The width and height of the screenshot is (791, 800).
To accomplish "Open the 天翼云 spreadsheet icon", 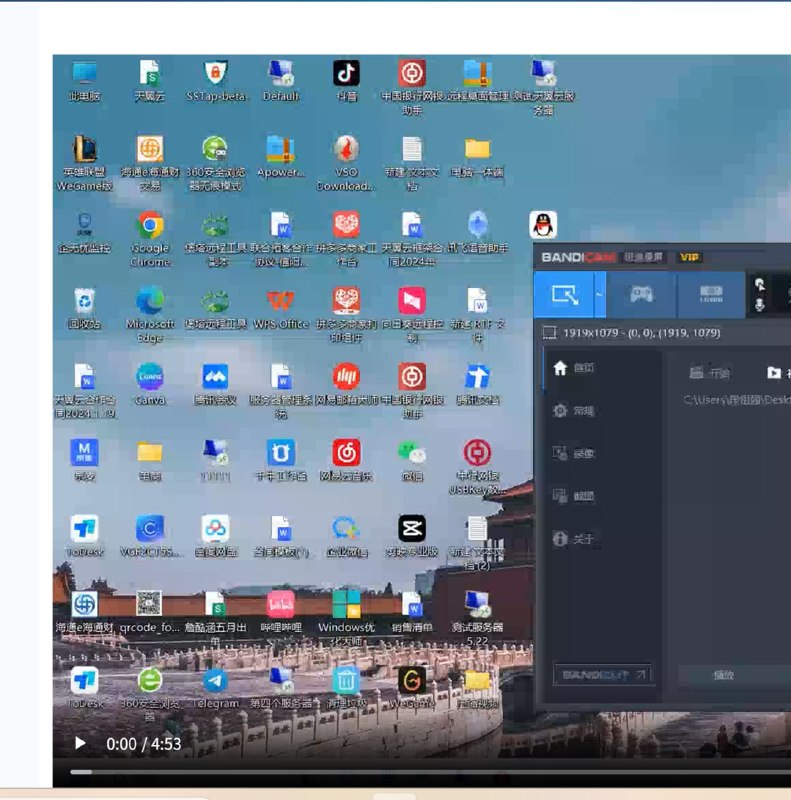I will (150, 82).
